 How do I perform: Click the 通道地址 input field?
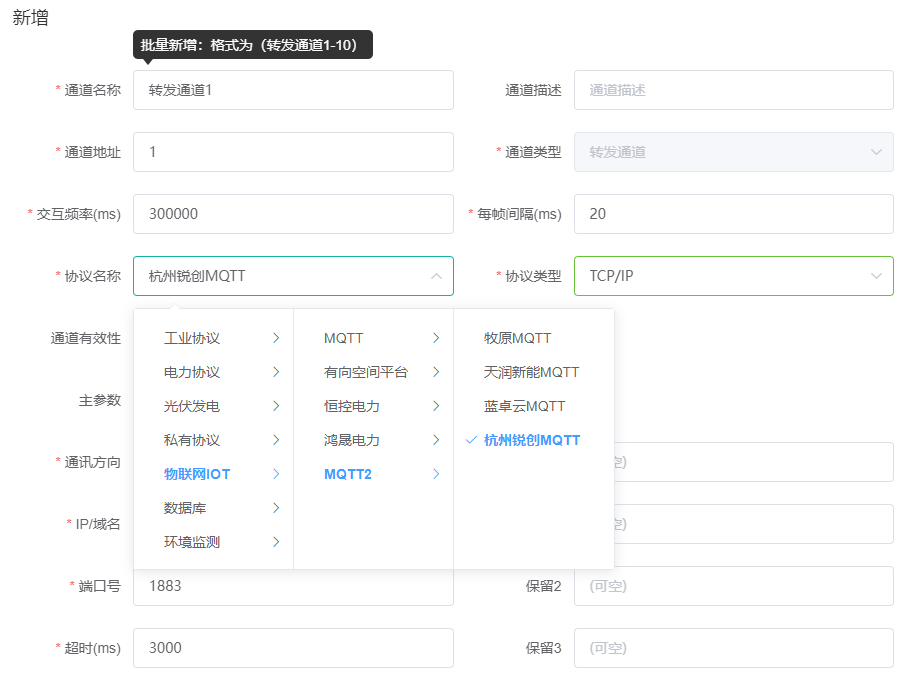pos(293,152)
